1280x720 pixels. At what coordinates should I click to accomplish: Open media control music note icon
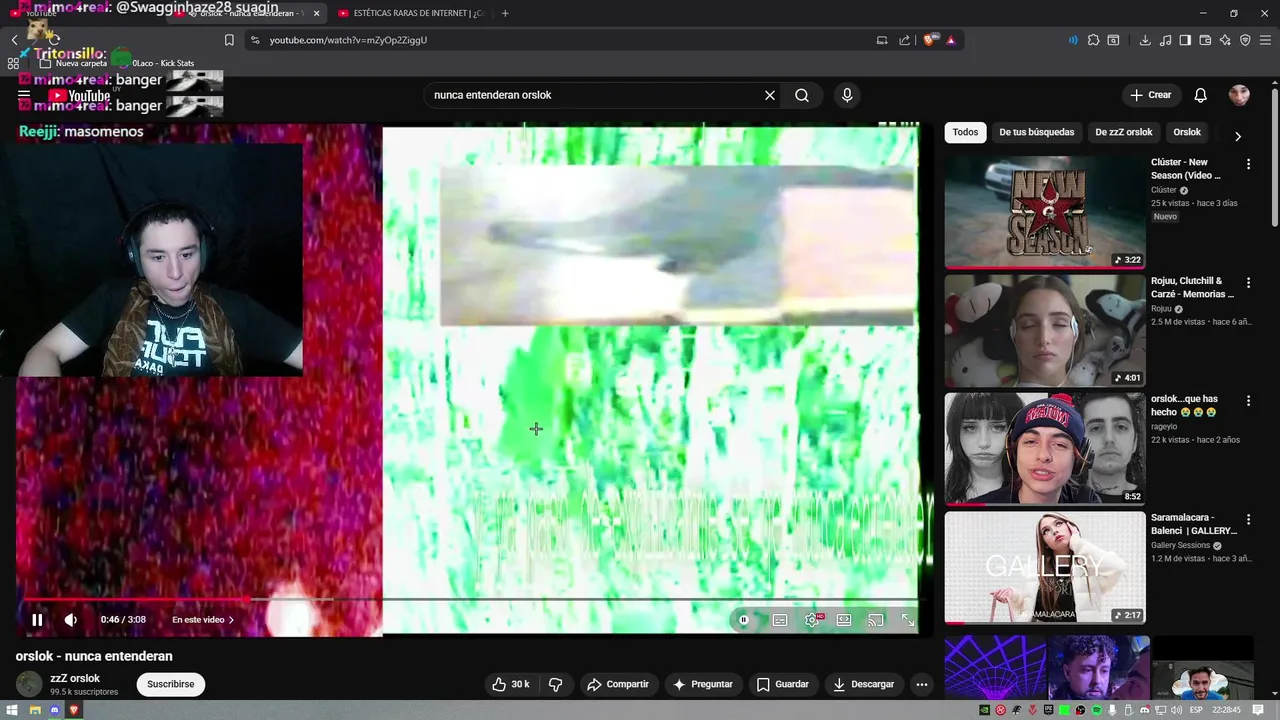1165,40
